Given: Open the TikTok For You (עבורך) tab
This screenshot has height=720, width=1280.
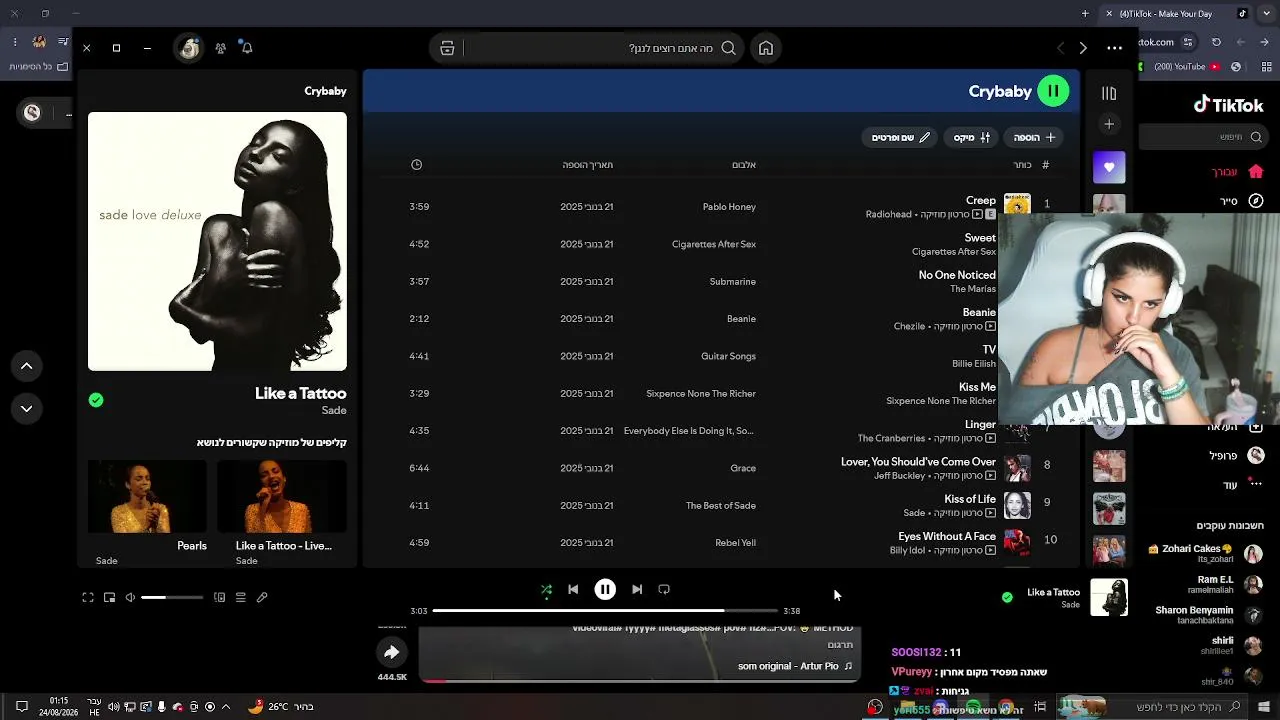Looking at the screenshot, I should 1237,172.
